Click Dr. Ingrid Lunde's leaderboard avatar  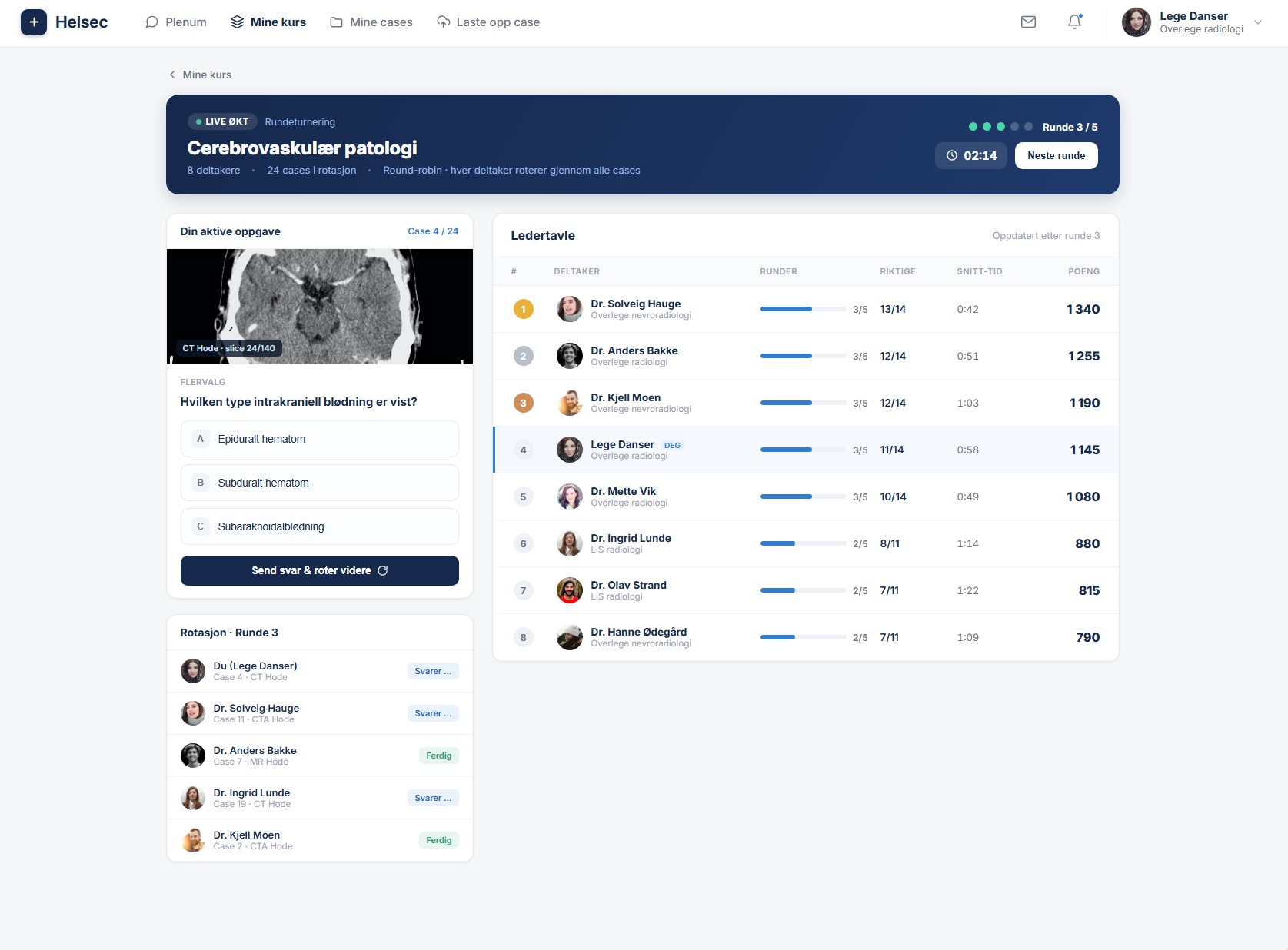tap(570, 543)
